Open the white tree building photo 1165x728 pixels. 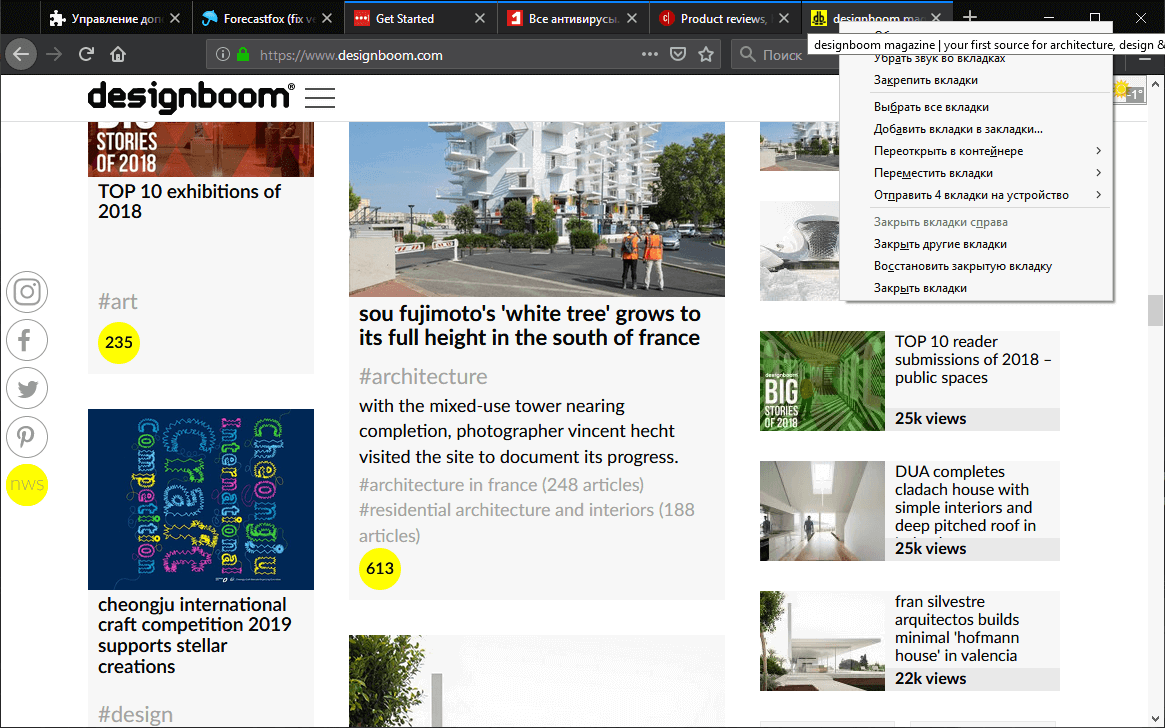[536, 209]
